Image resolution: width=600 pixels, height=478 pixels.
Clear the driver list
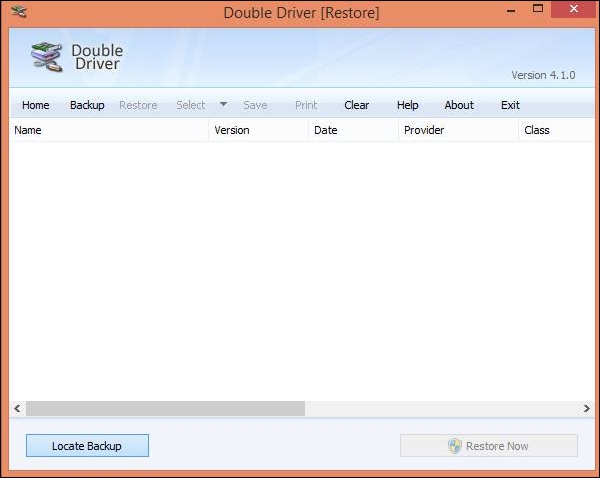pyautogui.click(x=357, y=105)
